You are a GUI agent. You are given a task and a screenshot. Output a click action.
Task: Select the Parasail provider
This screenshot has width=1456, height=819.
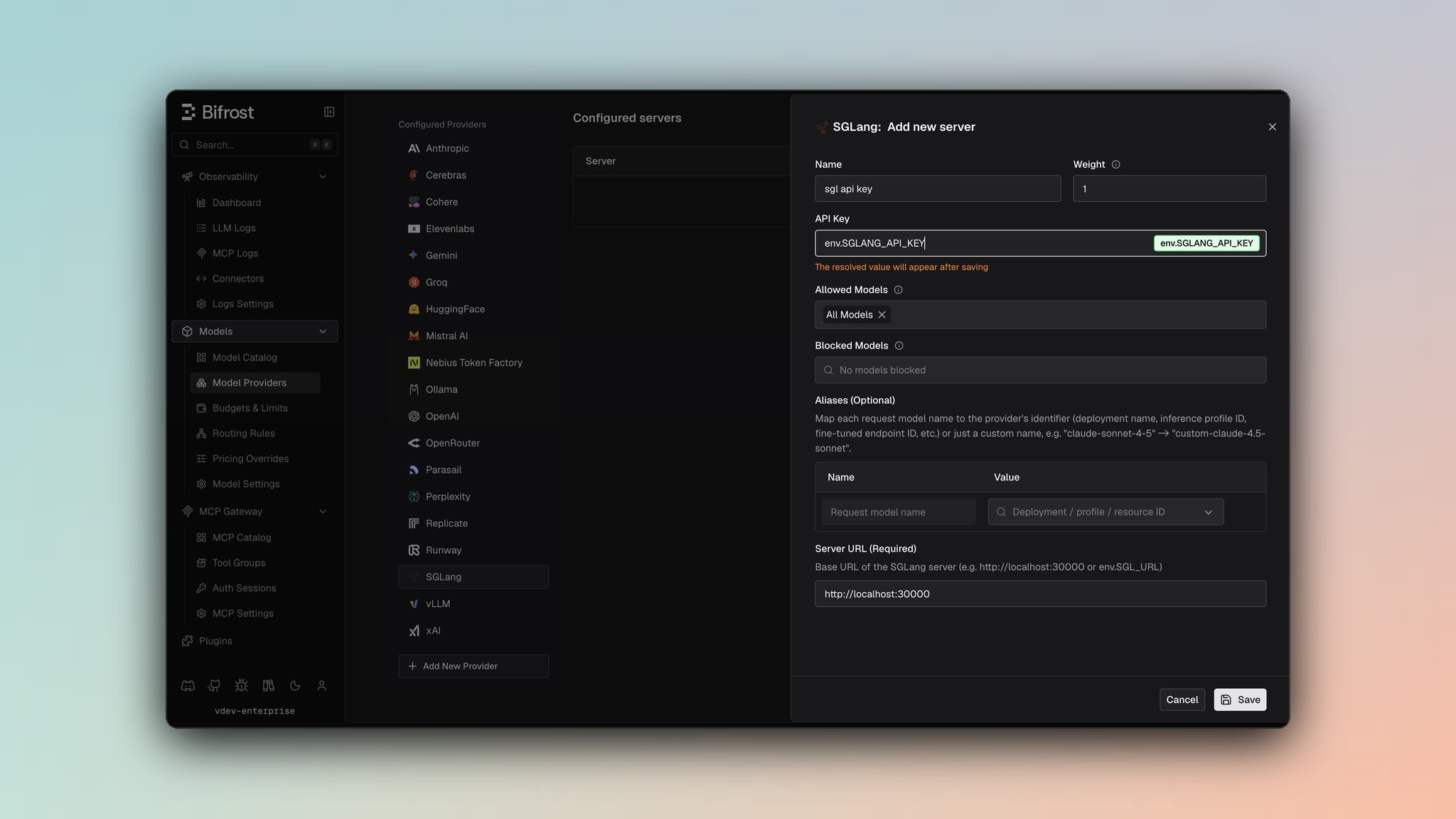(473, 470)
